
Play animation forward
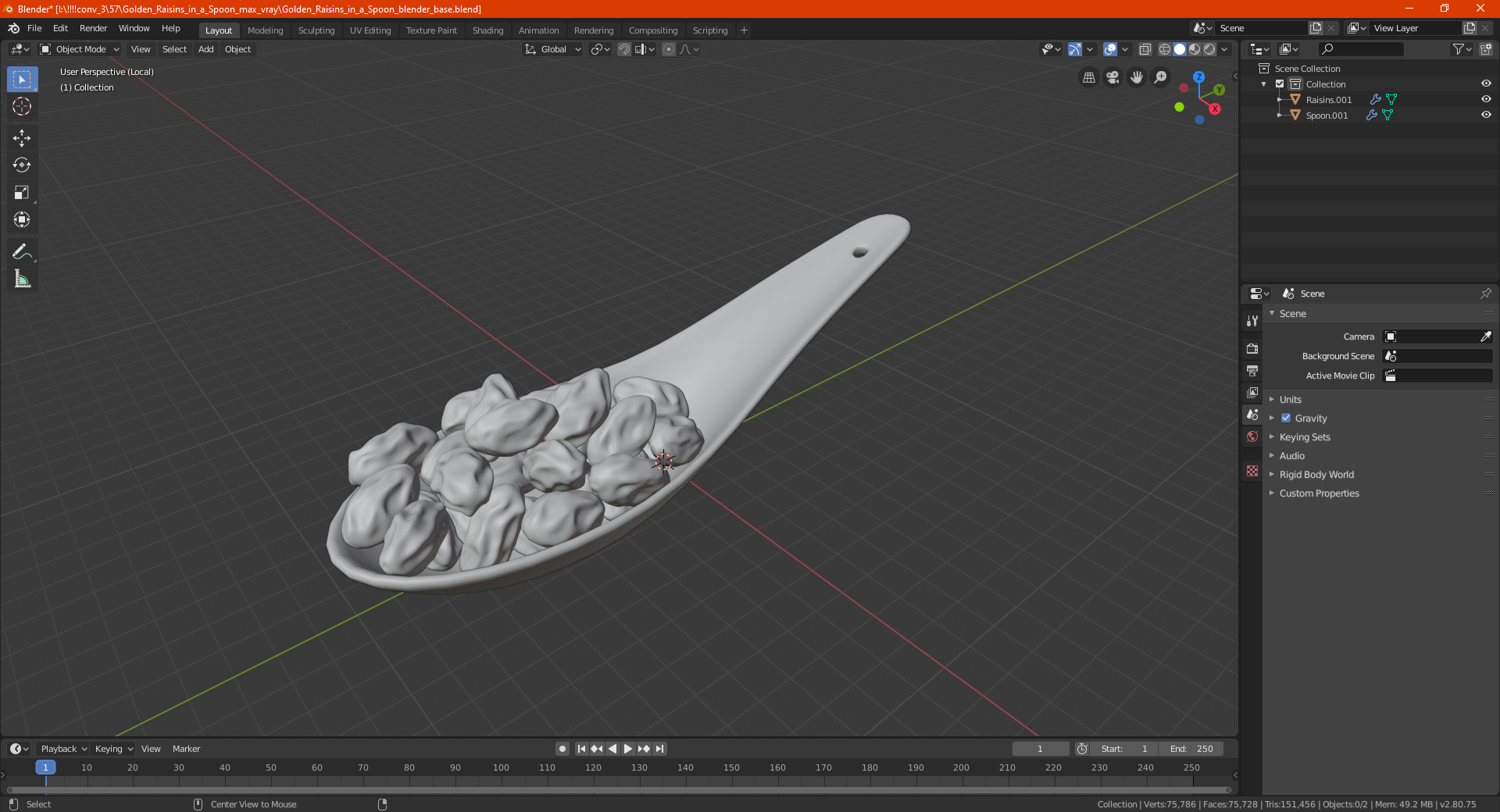coord(627,749)
